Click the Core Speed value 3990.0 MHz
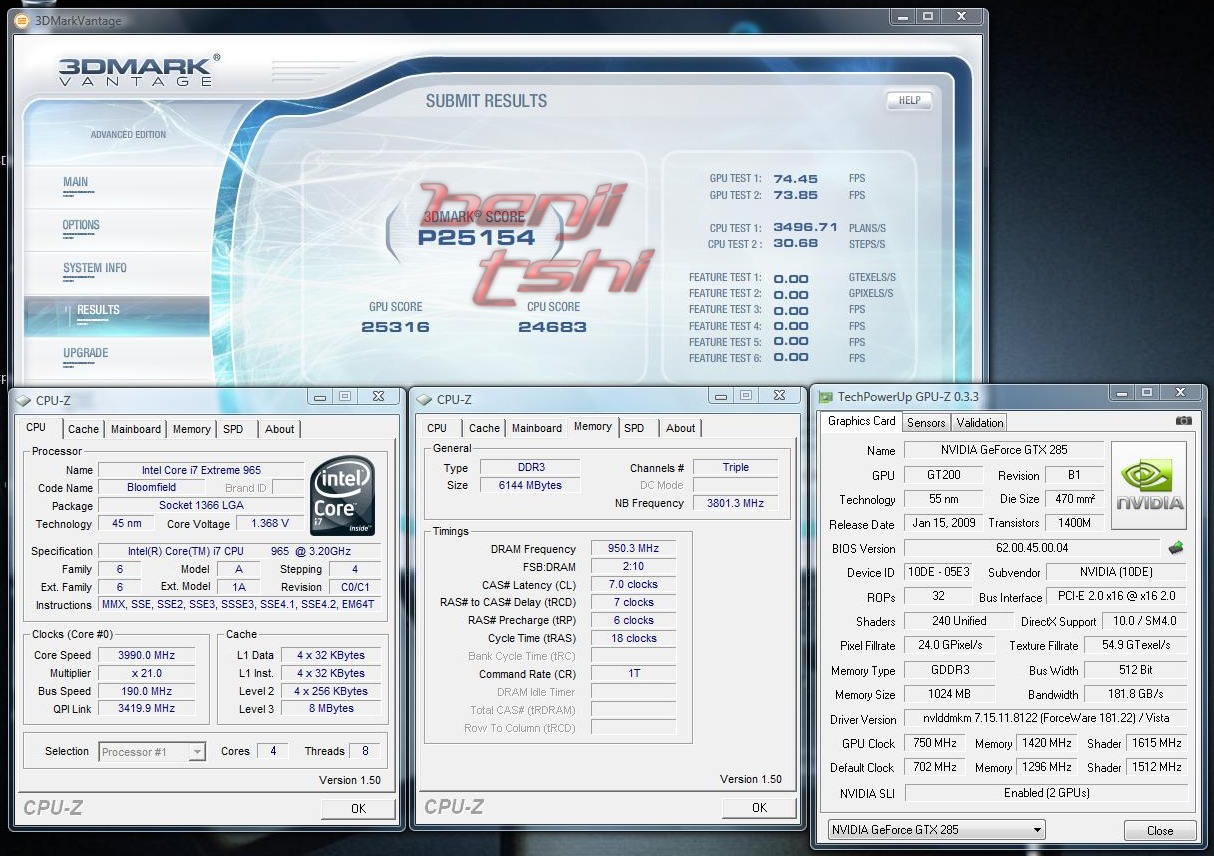The image size is (1214, 856). pos(147,656)
